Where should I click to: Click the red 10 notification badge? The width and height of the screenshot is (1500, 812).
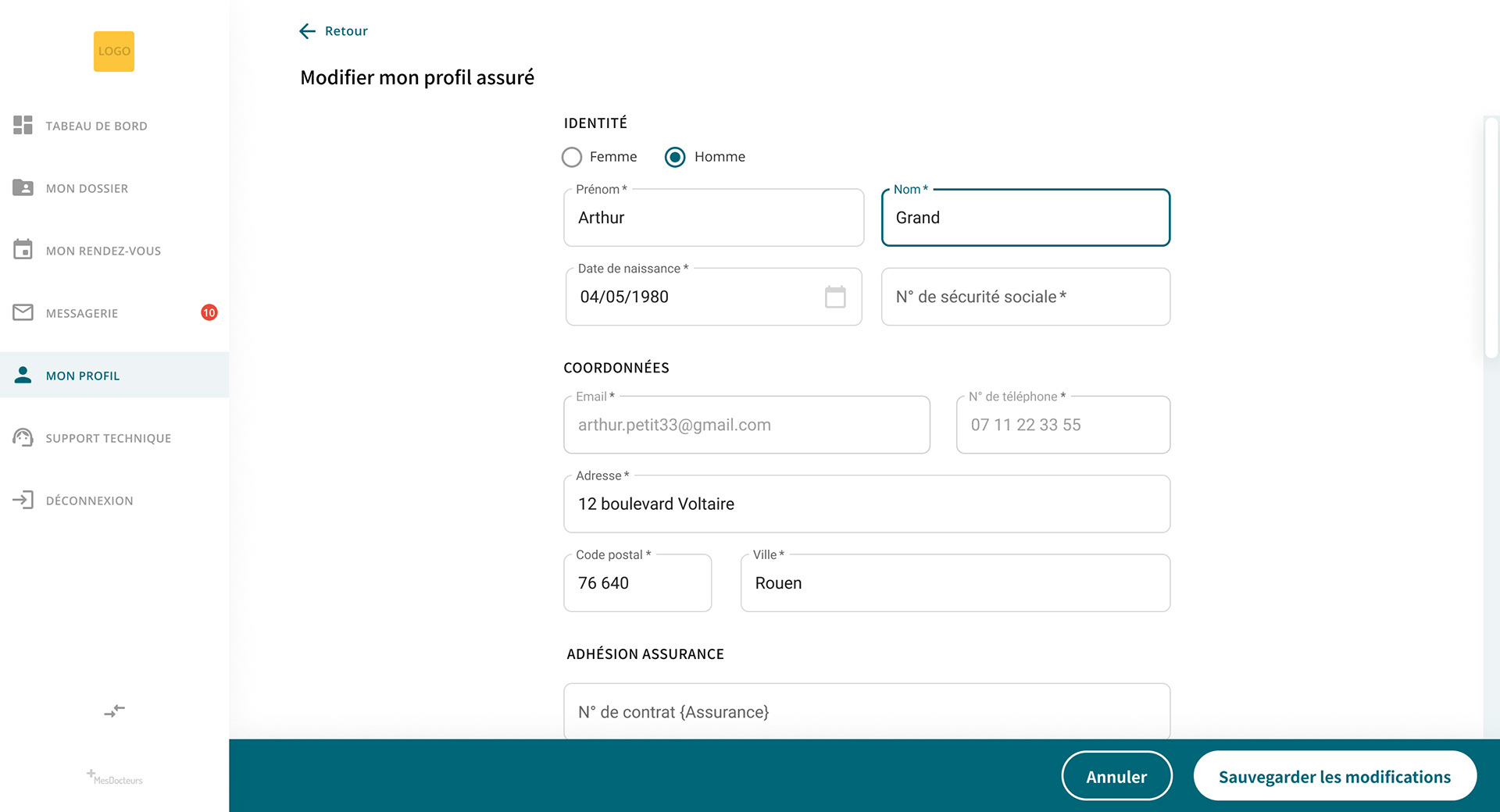tap(209, 312)
